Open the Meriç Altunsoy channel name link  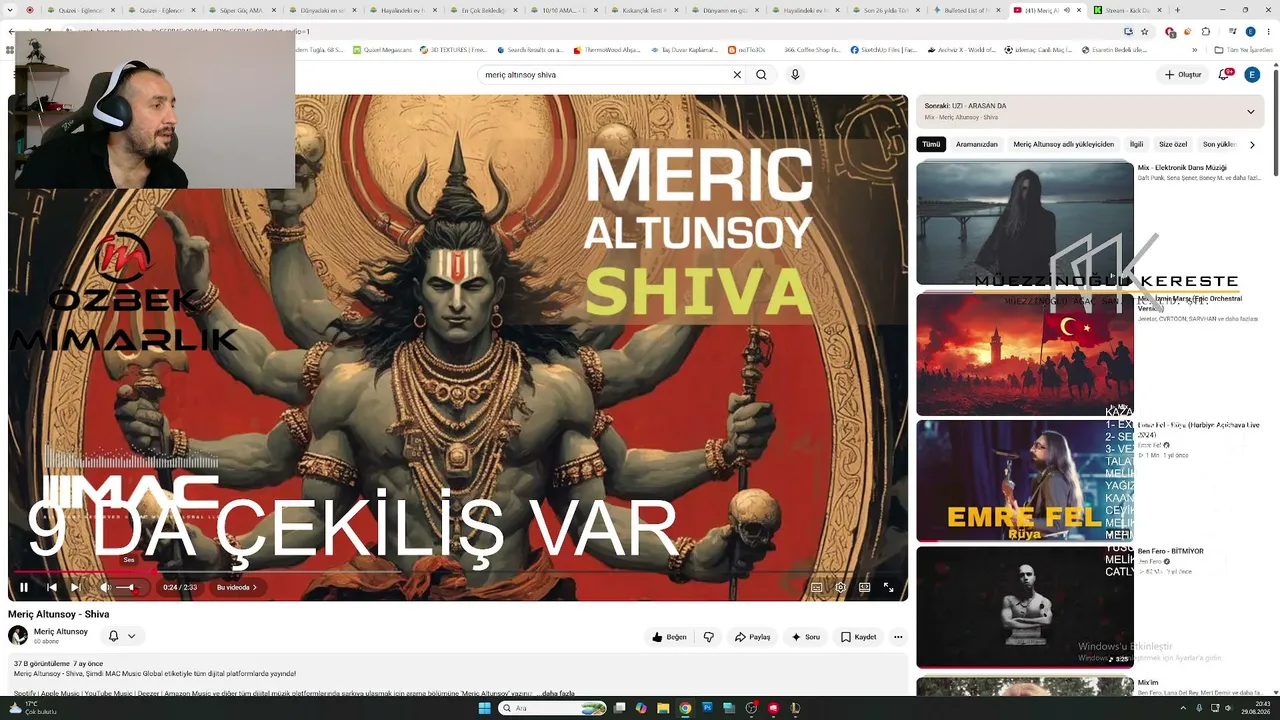(x=61, y=631)
